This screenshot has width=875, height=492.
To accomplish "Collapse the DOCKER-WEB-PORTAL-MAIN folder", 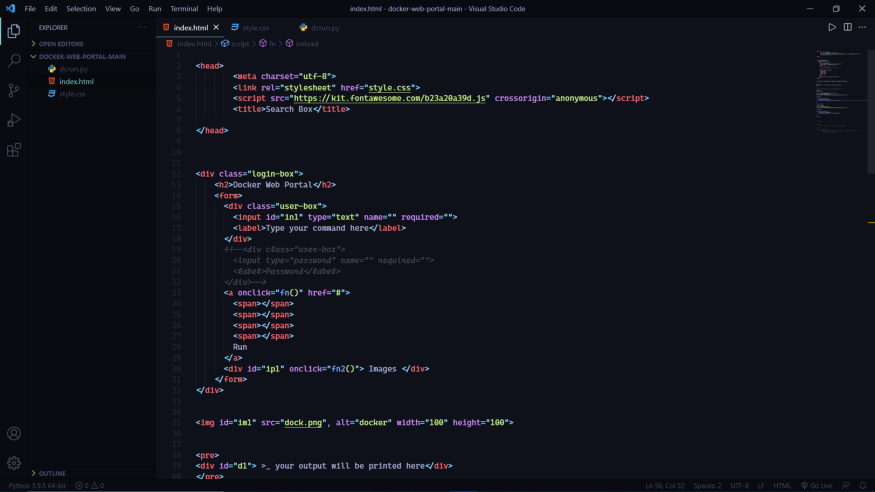I will pos(82,56).
